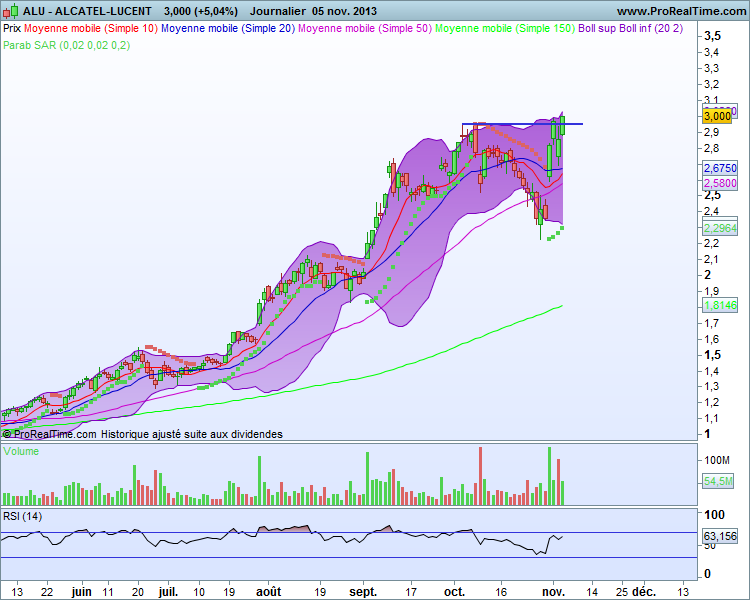This screenshot has height=600, width=750.
Task: Click the juin date label on time axis
Action: (x=81, y=592)
